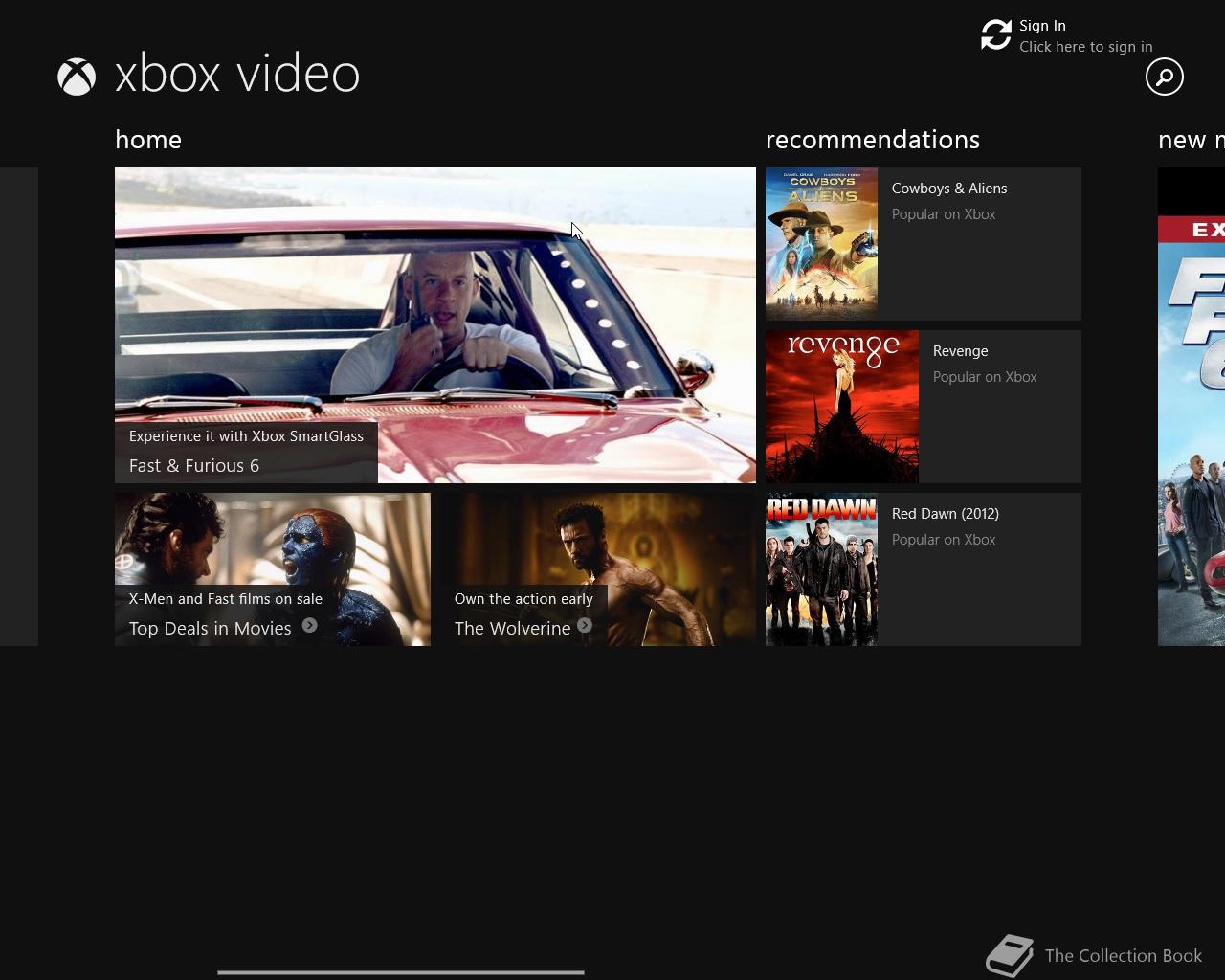Open The Wolverine tile image

(x=598, y=569)
